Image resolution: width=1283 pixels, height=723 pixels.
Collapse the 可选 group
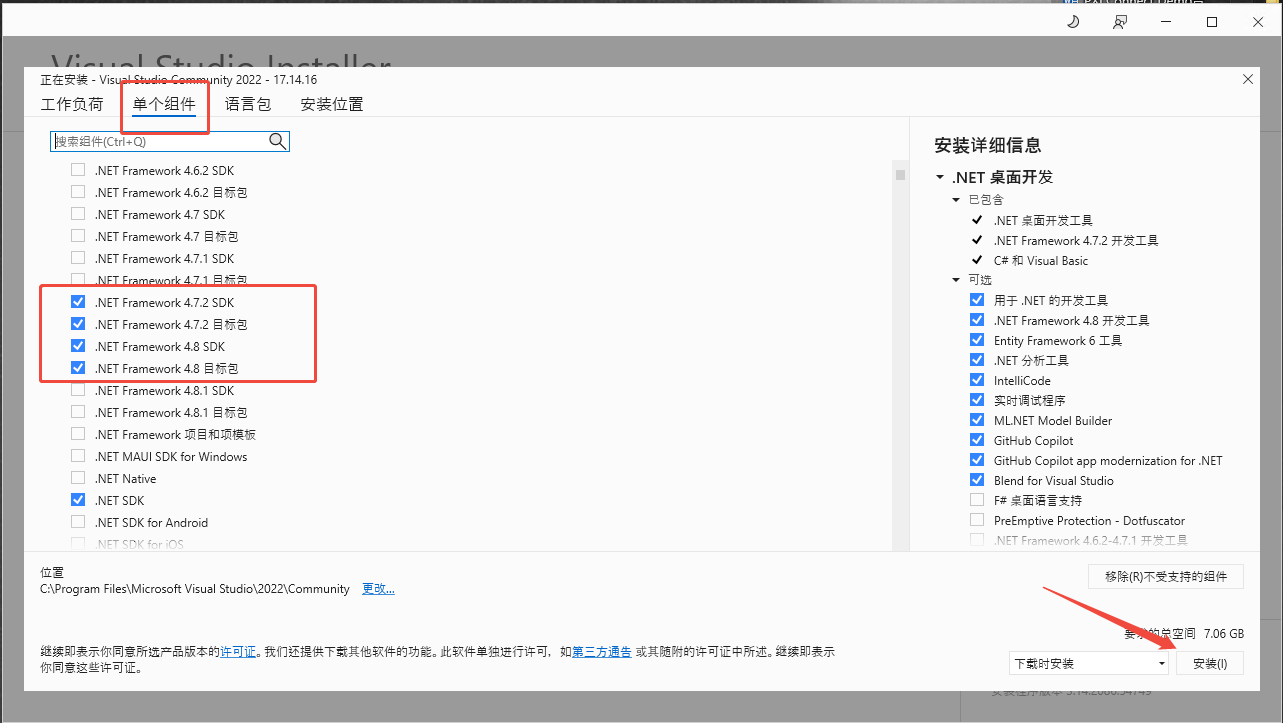point(955,280)
